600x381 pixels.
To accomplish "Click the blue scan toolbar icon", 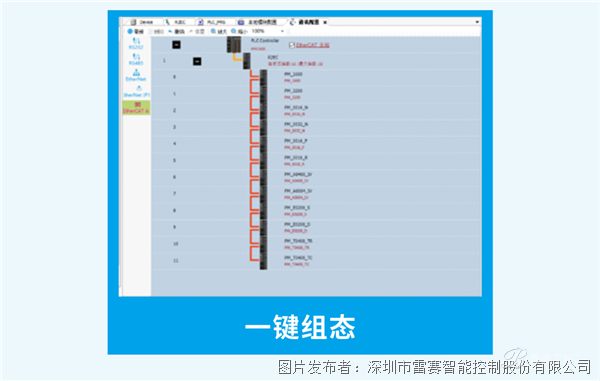I will pyautogui.click(x=130, y=31).
